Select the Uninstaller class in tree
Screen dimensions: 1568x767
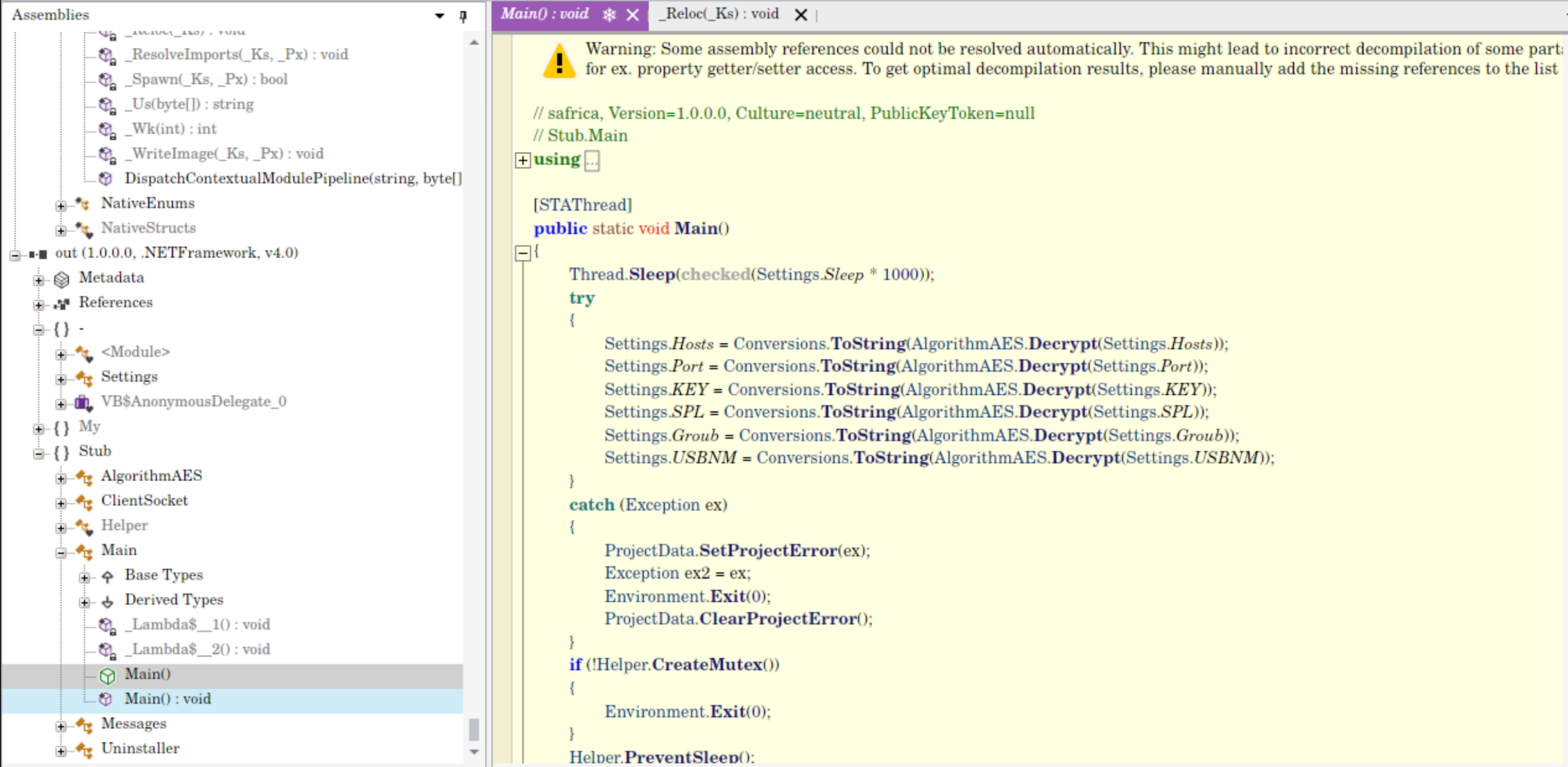coord(140,748)
